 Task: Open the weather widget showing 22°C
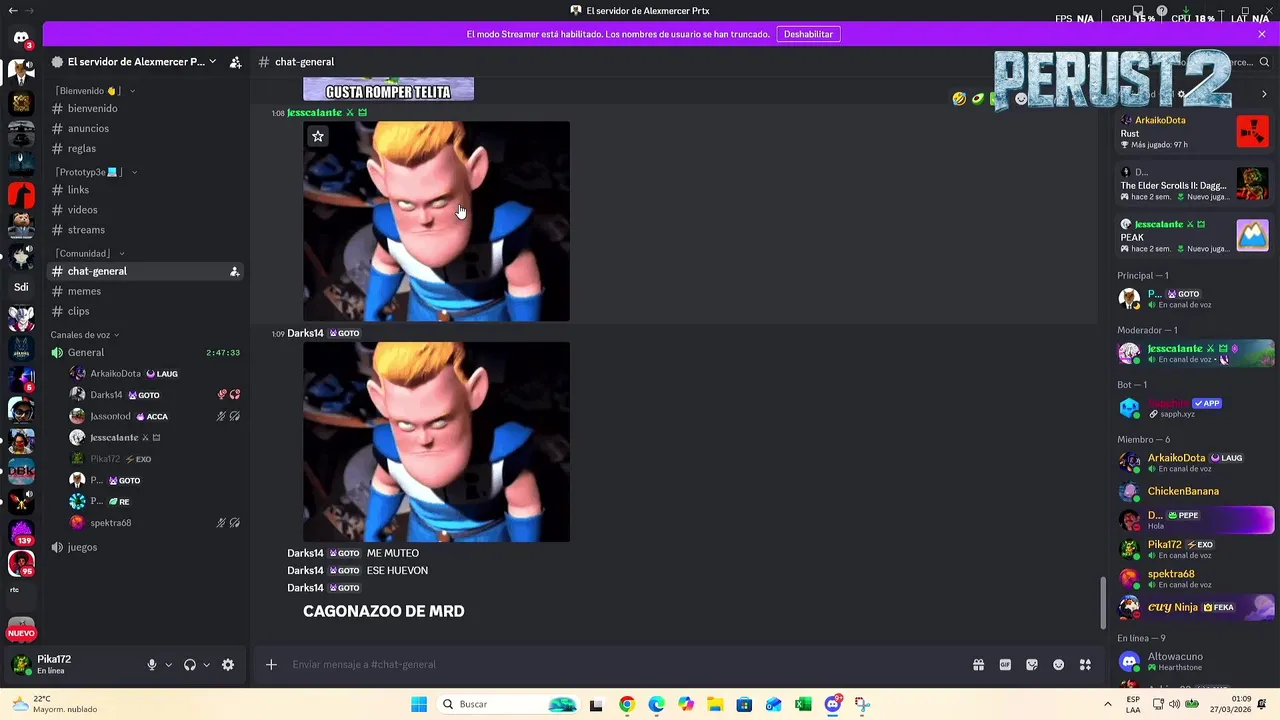coord(55,704)
